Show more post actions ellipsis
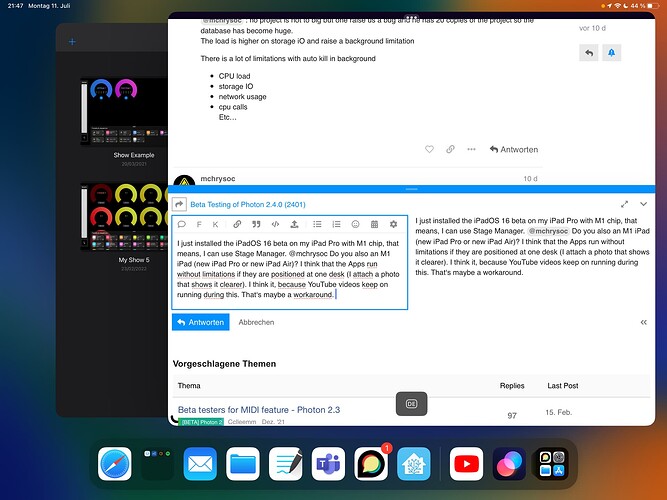The width and height of the screenshot is (667, 500). 471,149
